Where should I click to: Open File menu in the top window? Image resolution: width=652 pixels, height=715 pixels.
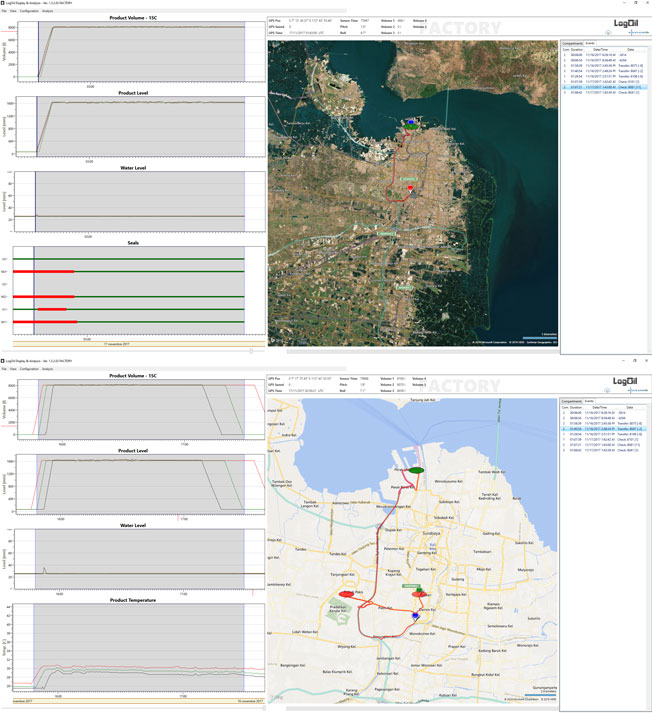[5, 11]
